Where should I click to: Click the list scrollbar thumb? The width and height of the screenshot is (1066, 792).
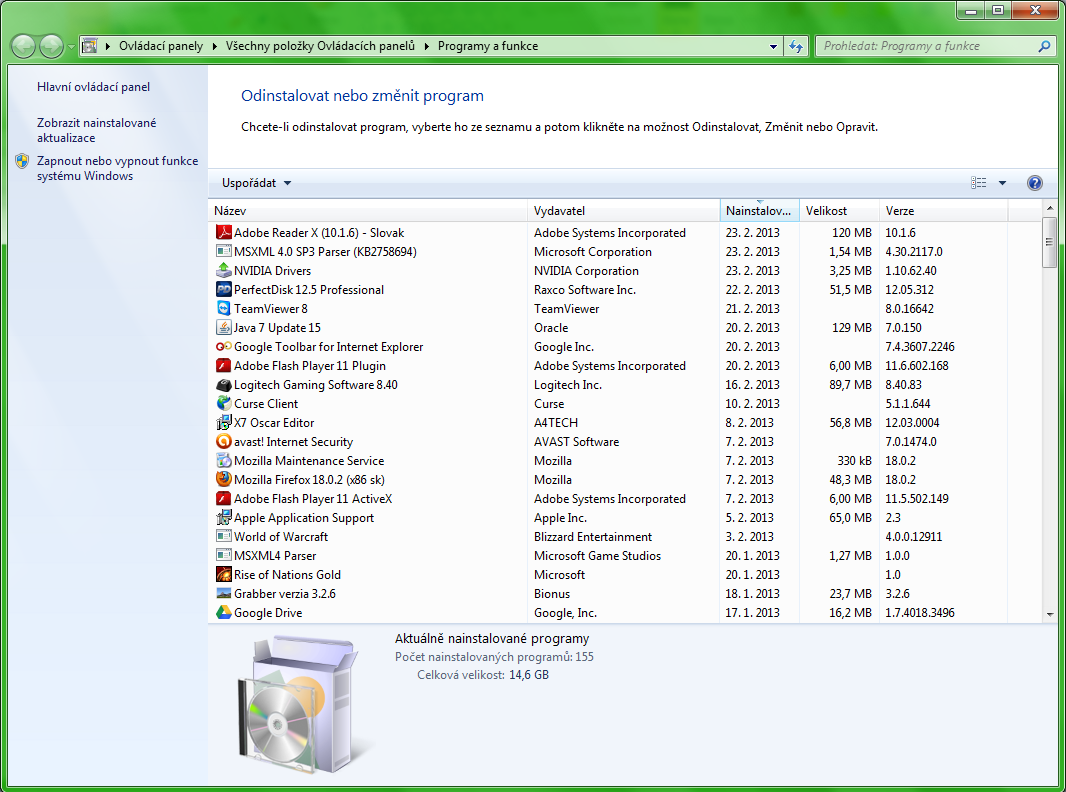click(x=1049, y=242)
